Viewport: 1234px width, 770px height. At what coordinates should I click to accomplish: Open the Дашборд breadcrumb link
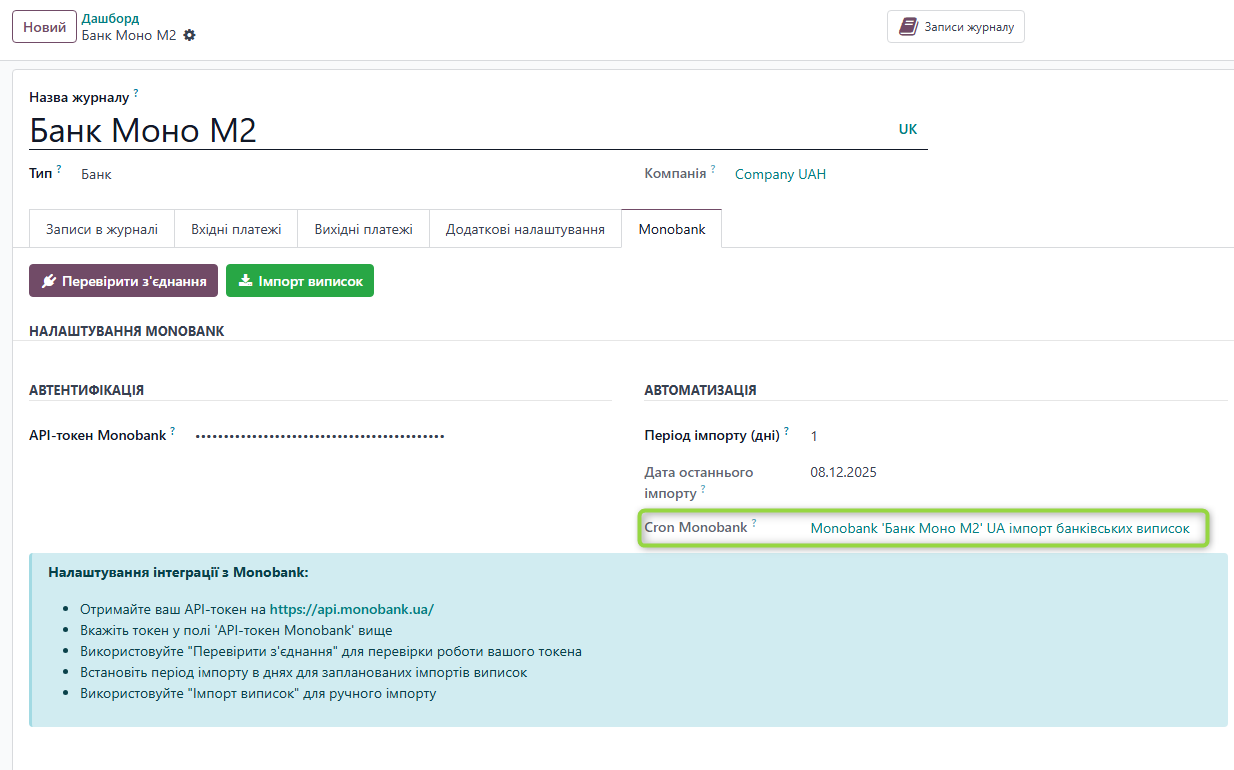pos(110,17)
